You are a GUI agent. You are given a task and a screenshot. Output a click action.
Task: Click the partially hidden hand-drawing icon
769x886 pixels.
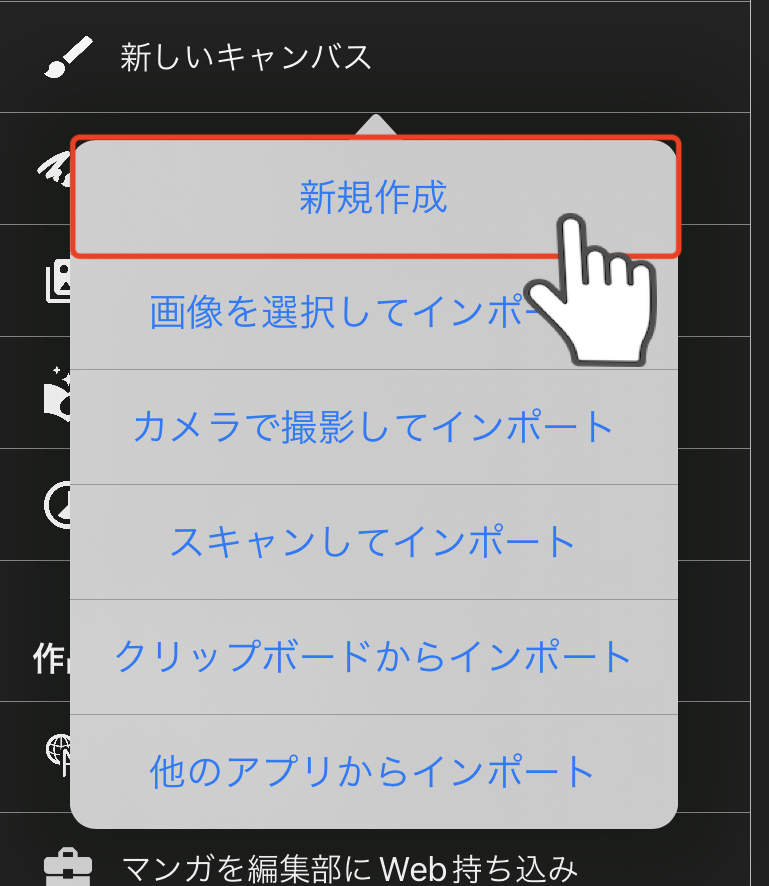pyautogui.click(x=54, y=168)
